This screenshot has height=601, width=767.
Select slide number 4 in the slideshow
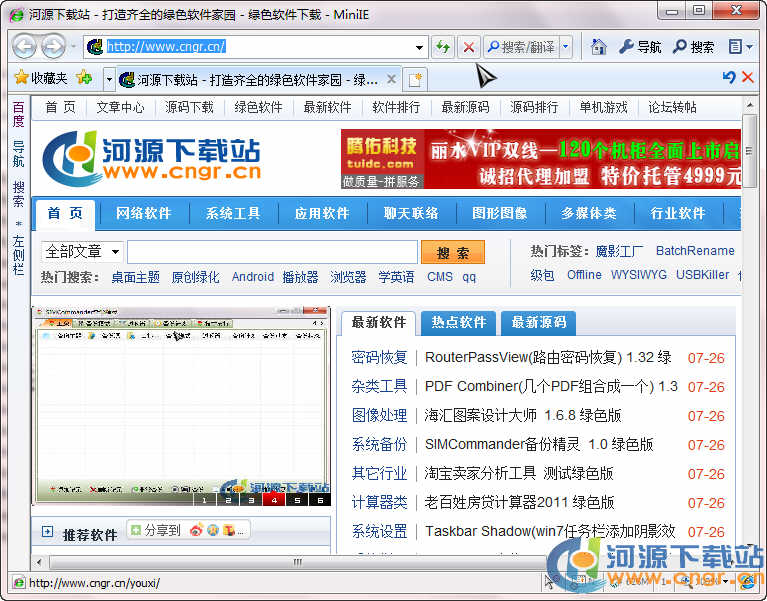274,500
